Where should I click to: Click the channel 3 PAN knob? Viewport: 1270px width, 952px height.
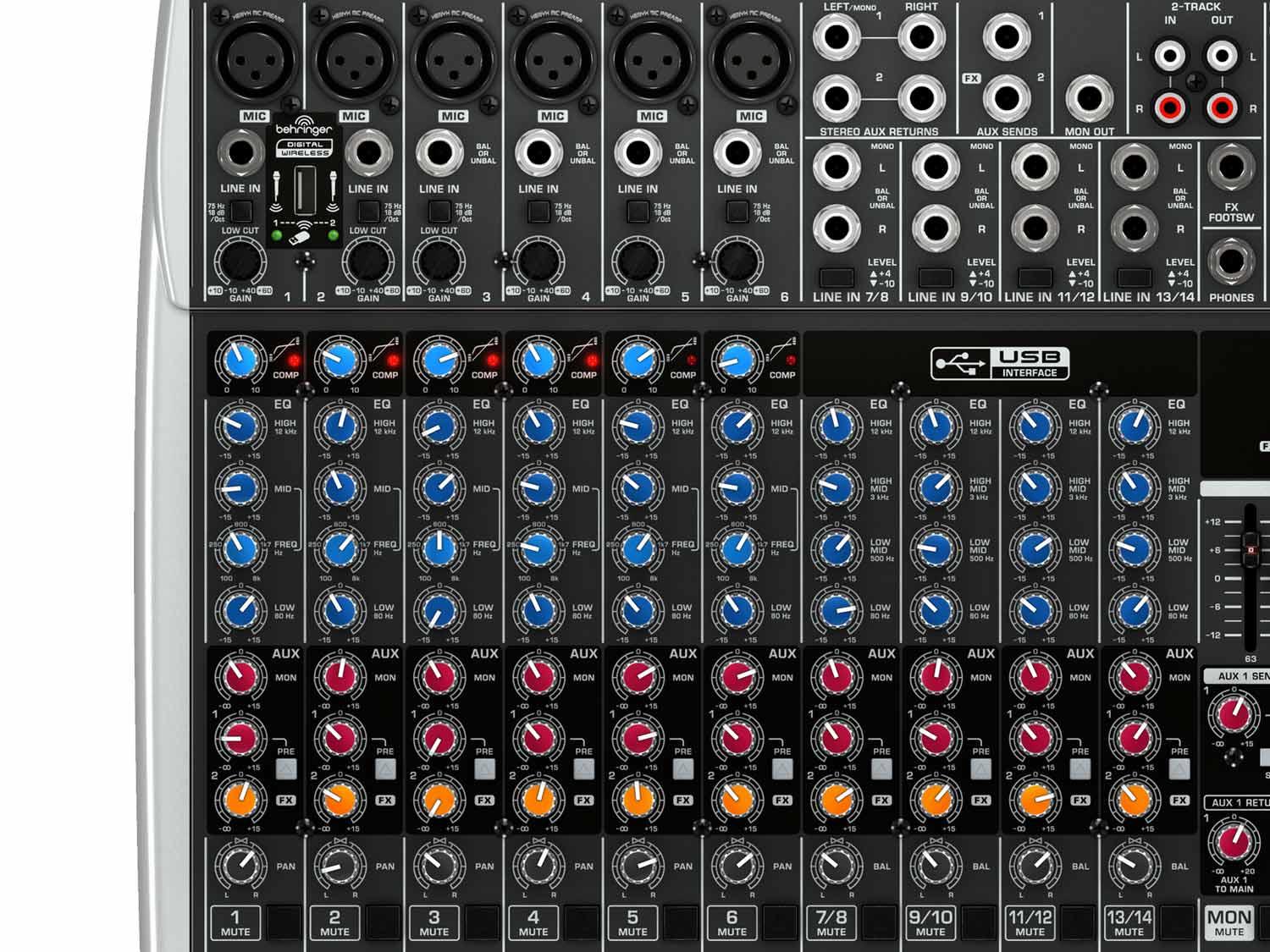coord(439,866)
